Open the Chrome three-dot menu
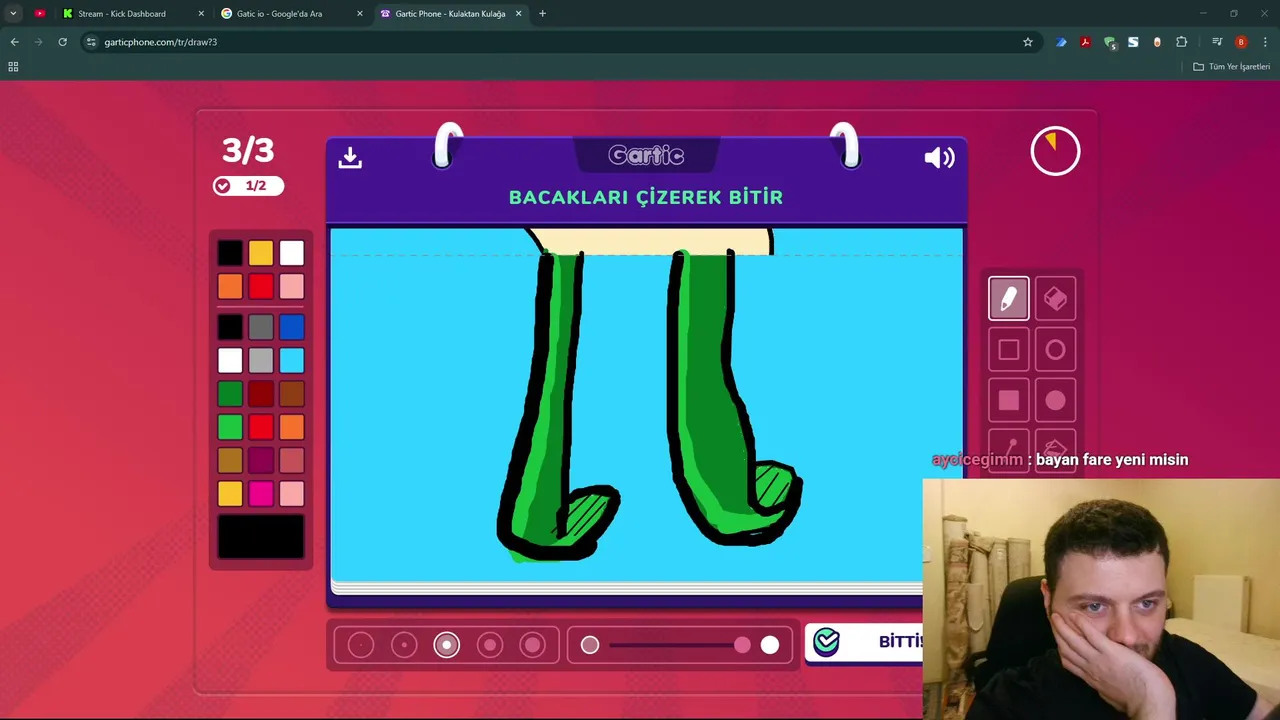The width and height of the screenshot is (1280, 720). 1265,42
